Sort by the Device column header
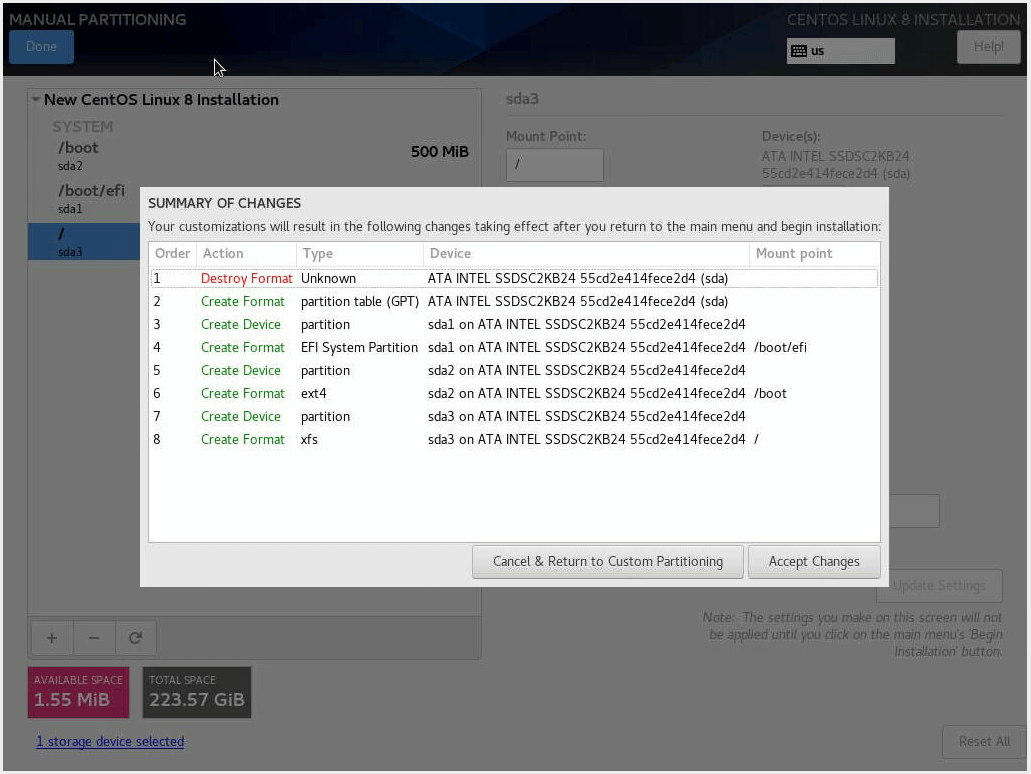Screen dimensions: 1031x774 [586, 254]
